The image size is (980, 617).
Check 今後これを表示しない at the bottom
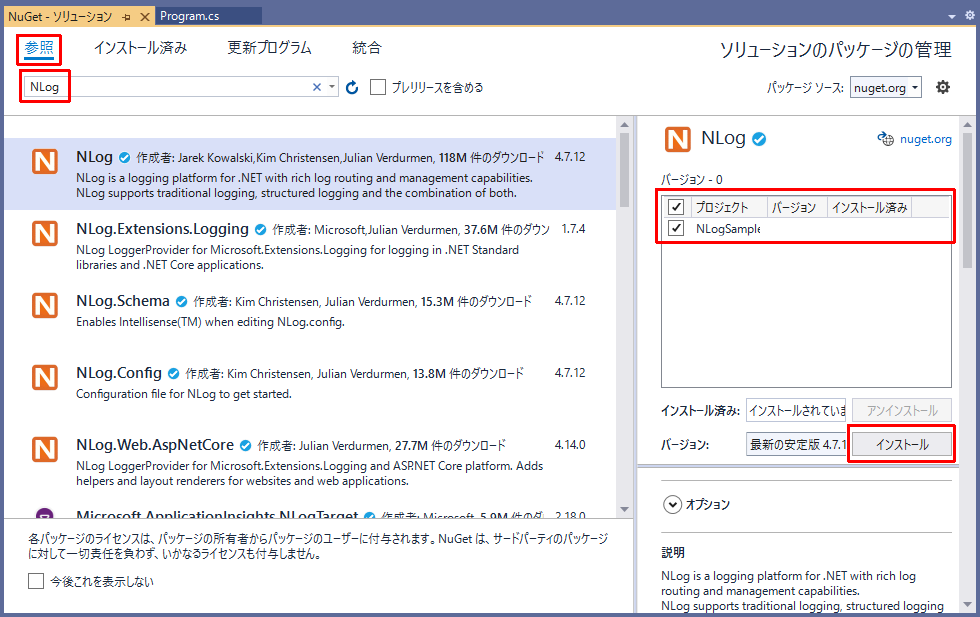tap(36, 581)
